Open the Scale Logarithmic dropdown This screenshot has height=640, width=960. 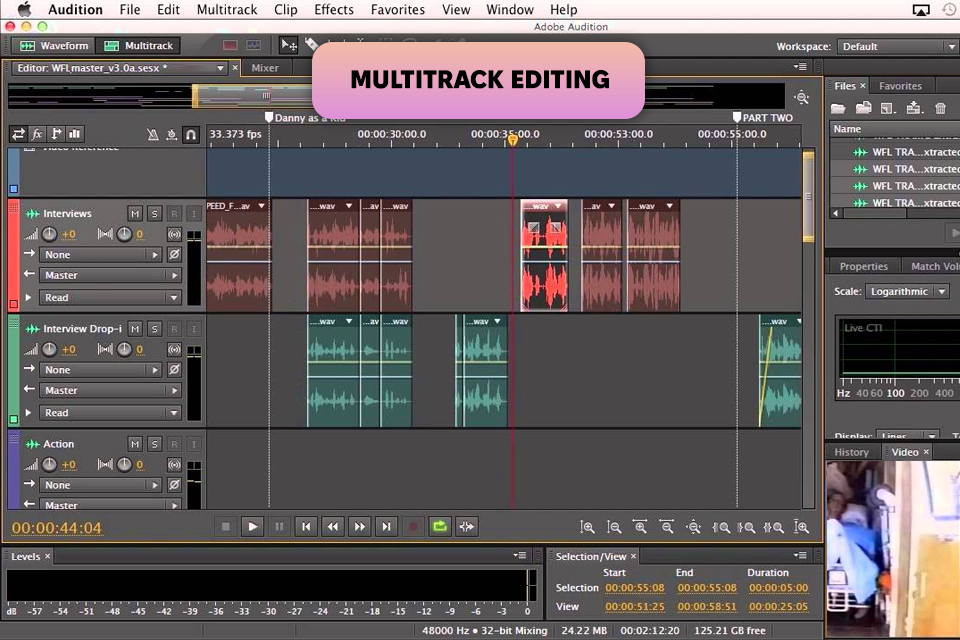click(908, 291)
